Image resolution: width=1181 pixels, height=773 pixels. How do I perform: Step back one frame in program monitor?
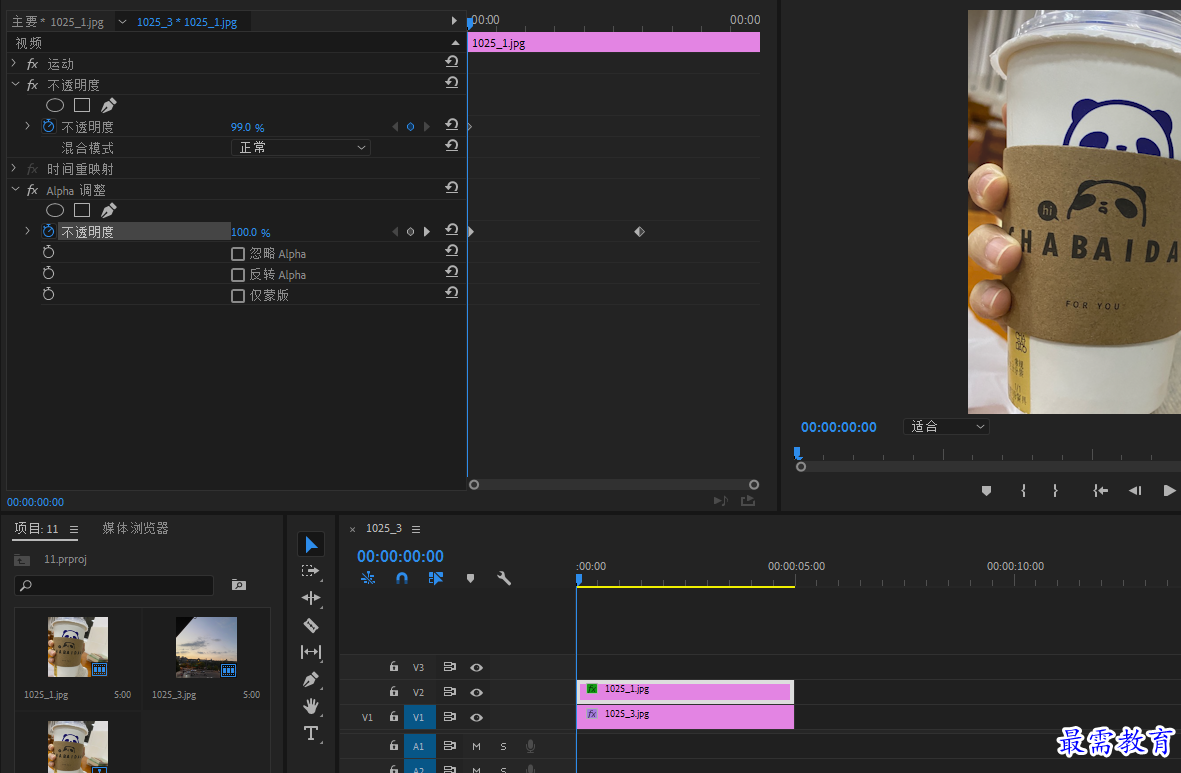(x=1135, y=490)
